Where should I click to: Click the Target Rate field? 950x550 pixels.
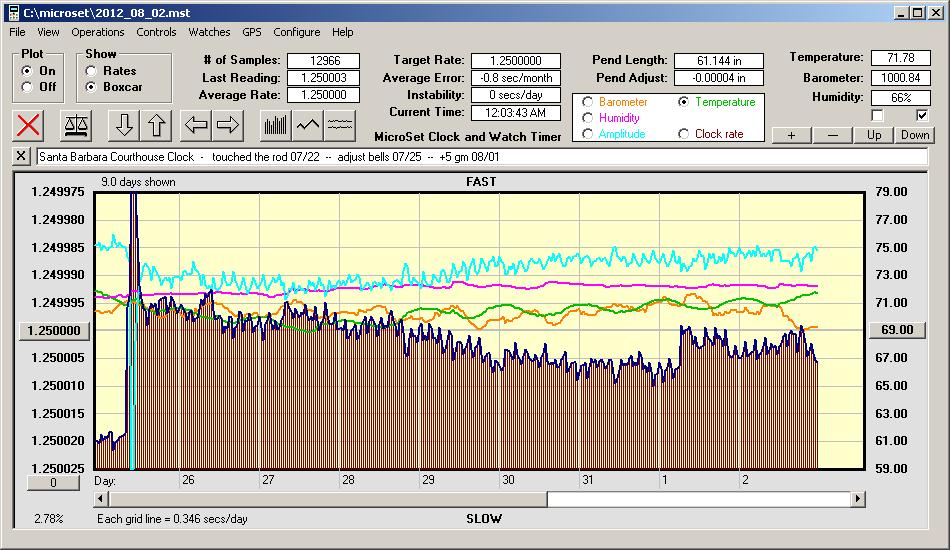coord(516,61)
